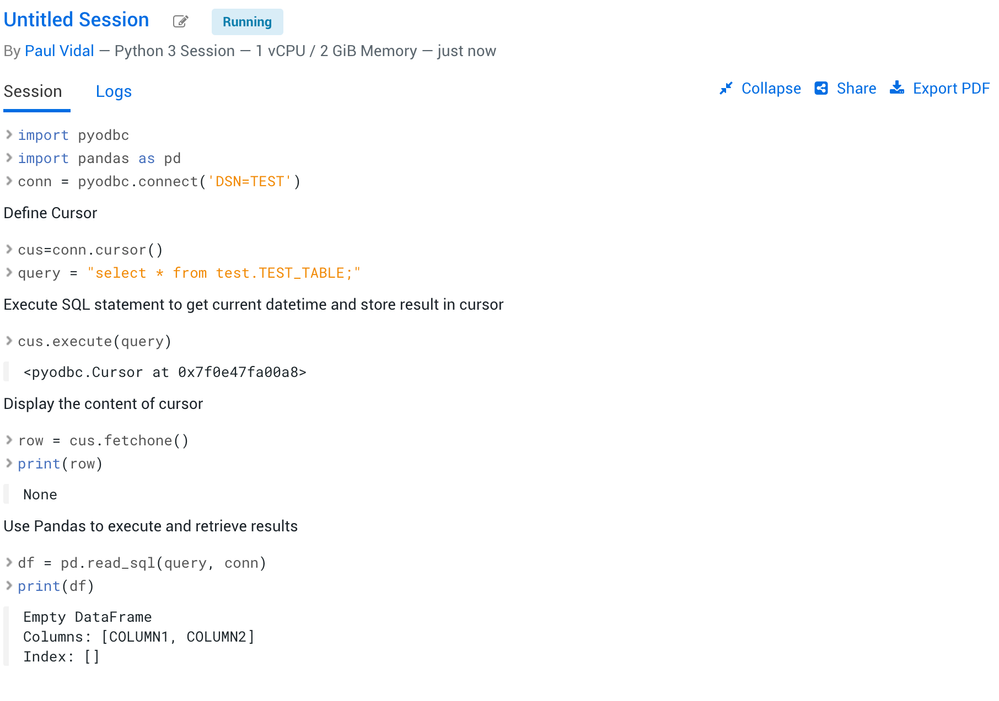
Task: Click the Collapse arrows icon
Action: click(726, 89)
